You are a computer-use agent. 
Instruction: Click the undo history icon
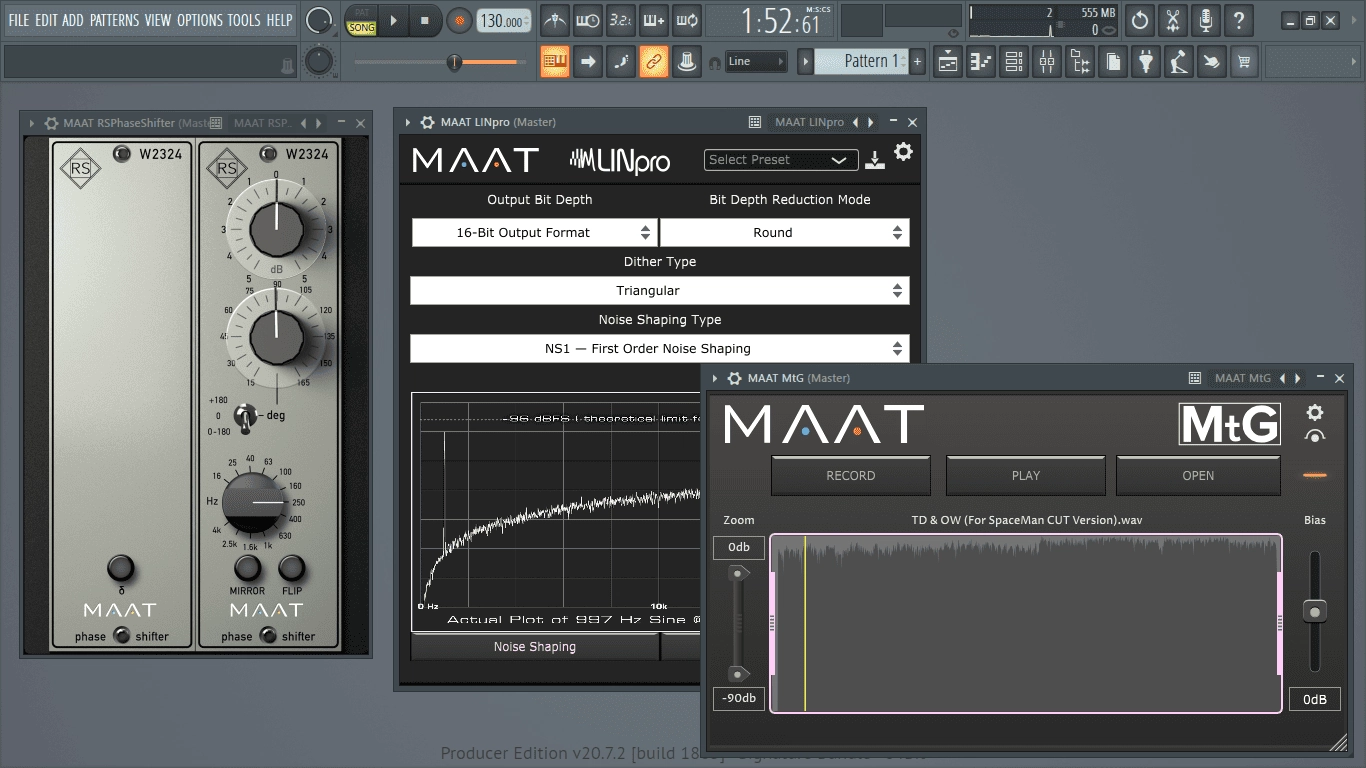click(1140, 20)
